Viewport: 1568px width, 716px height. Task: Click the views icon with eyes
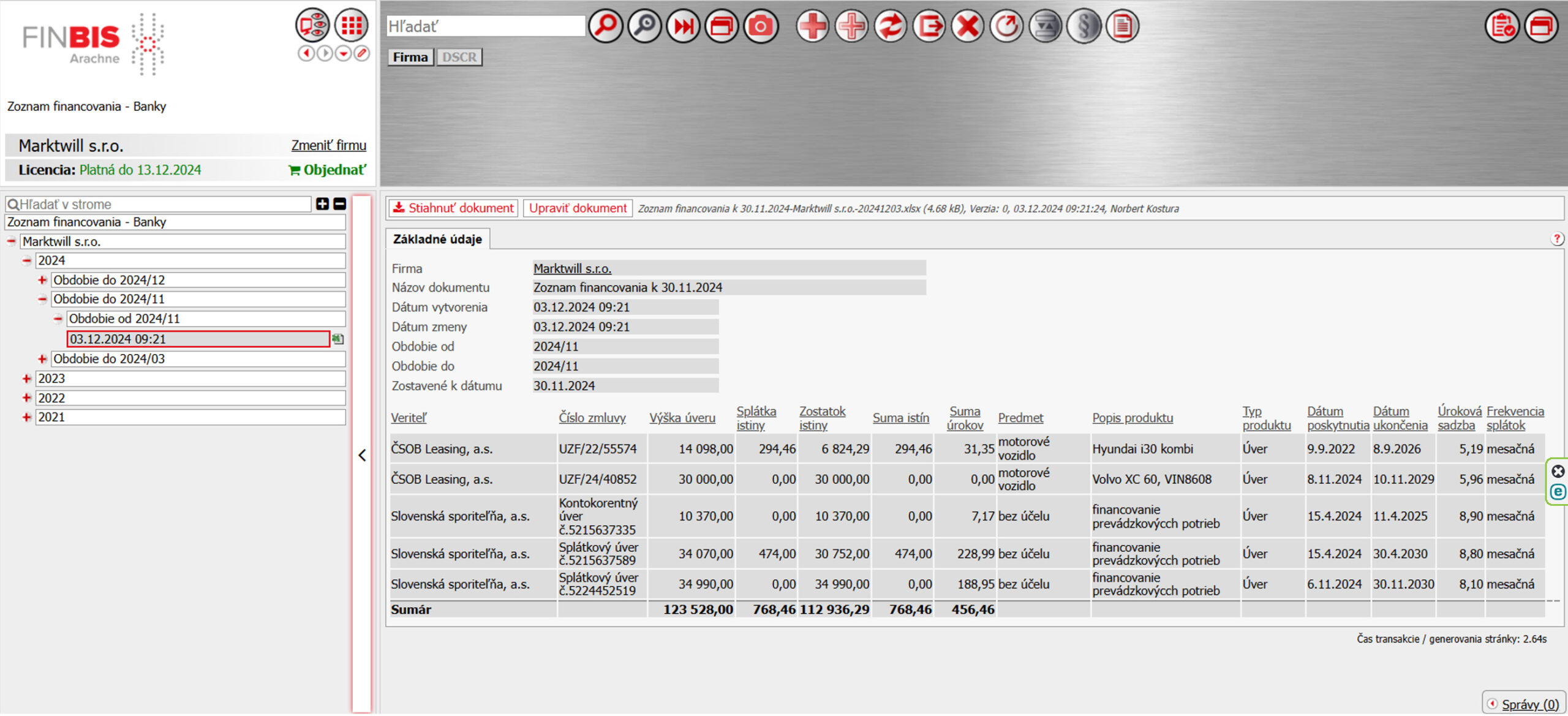click(x=312, y=25)
